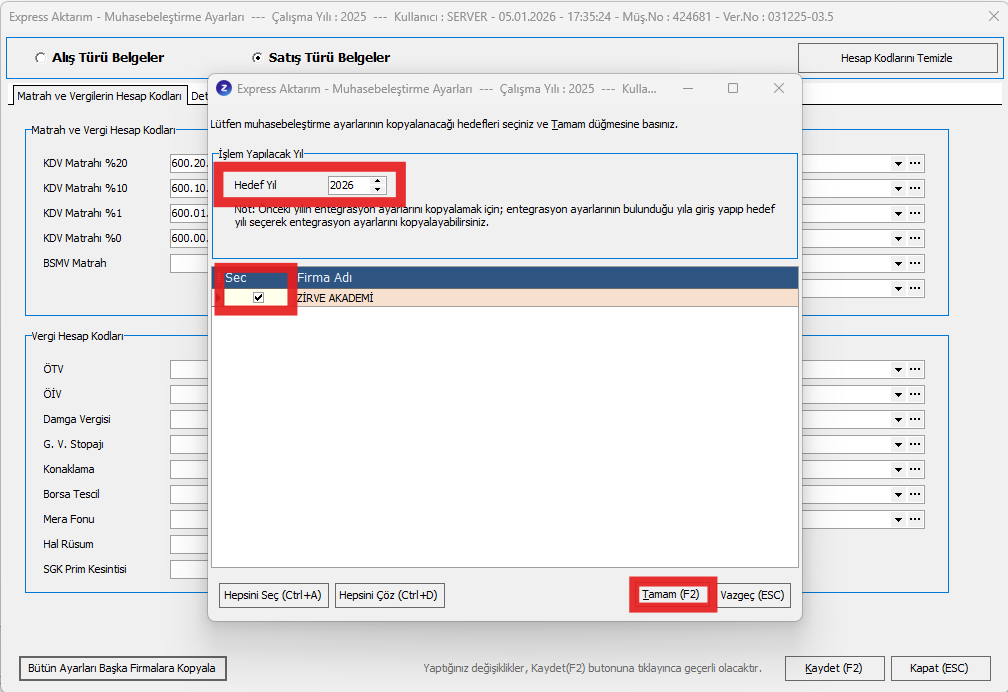Close the main Muhasebeleştirme Ayarları window
Viewport: 1008px width, 692px height.
[994, 17]
